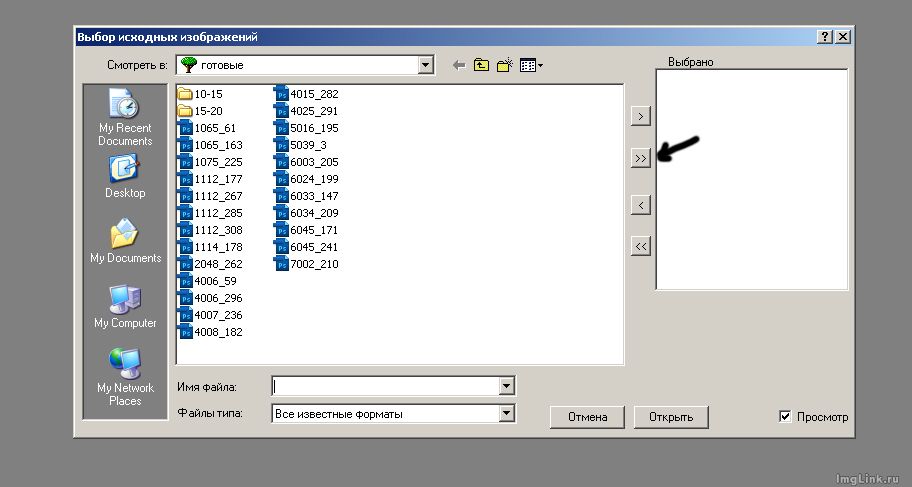Select file '4015_282'

point(307,94)
